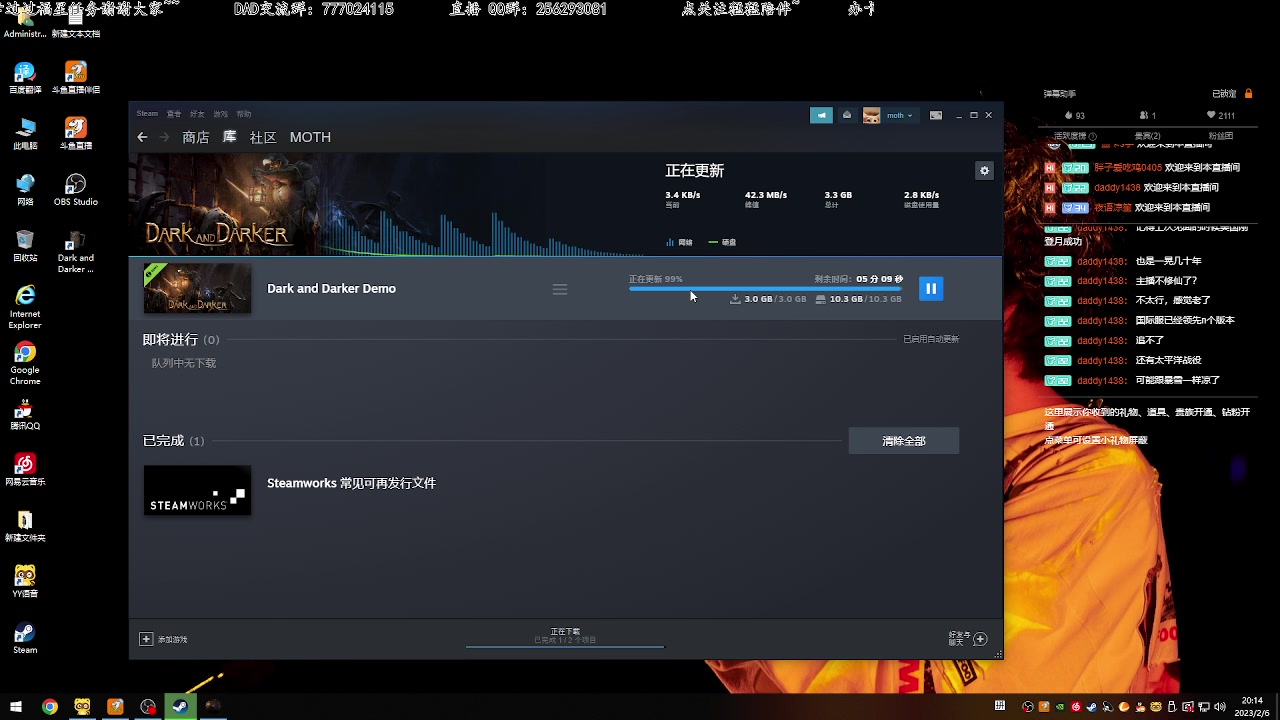The width and height of the screenshot is (1280, 720).
Task: Open 百度翻译 desktop icon
Action: (25, 78)
